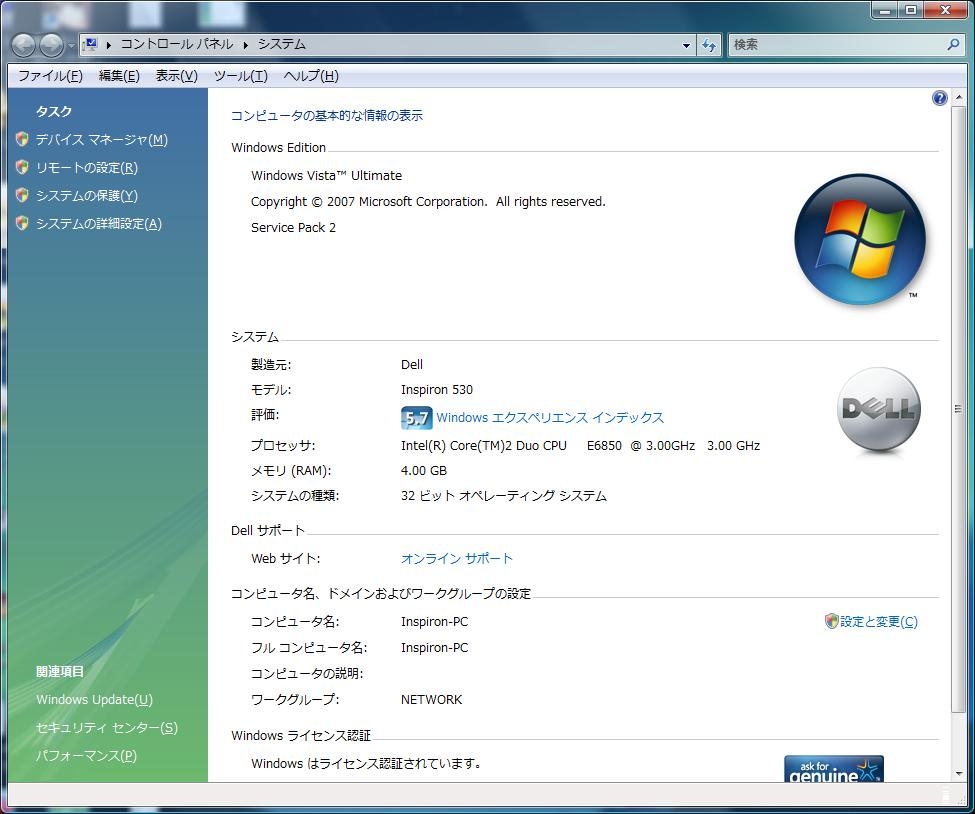
Task: Open the ツール(T) menu
Action: (241, 76)
